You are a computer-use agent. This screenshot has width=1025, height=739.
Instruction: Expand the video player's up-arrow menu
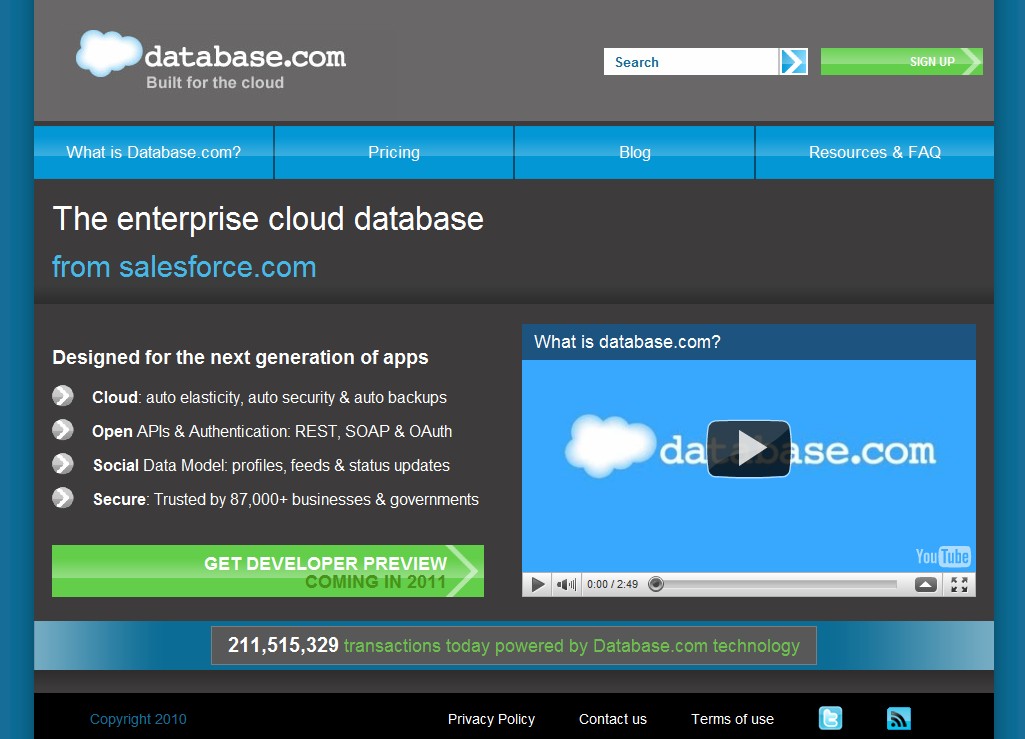[926, 584]
